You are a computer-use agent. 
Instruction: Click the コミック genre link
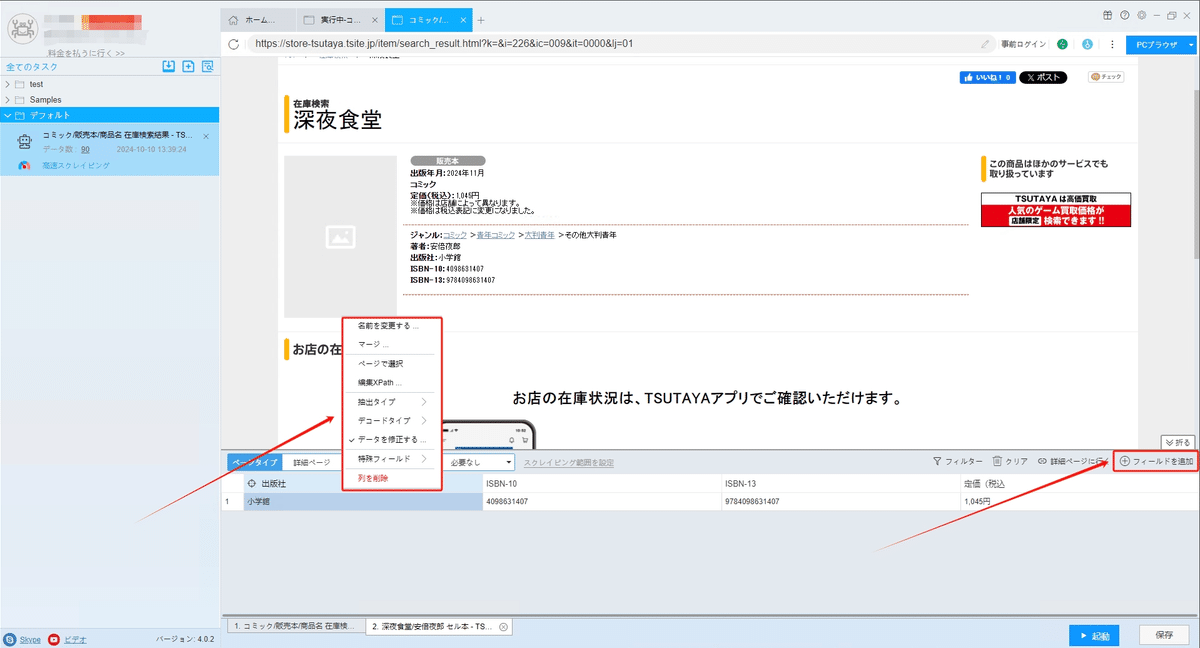coord(453,234)
